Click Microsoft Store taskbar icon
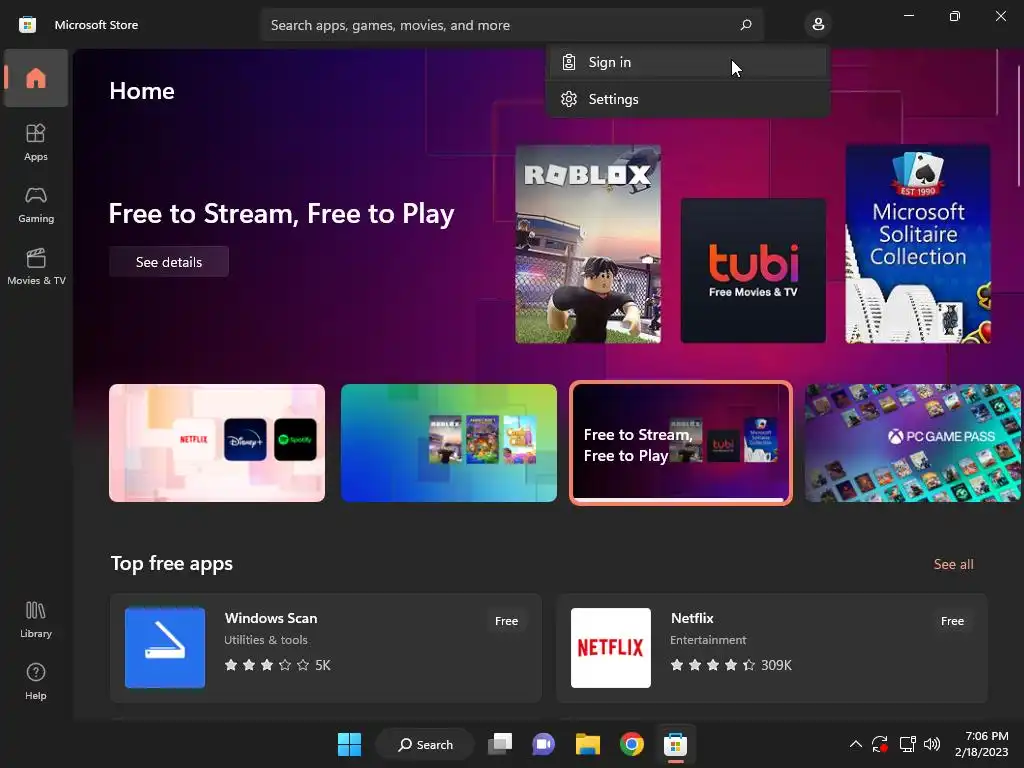 [675, 744]
